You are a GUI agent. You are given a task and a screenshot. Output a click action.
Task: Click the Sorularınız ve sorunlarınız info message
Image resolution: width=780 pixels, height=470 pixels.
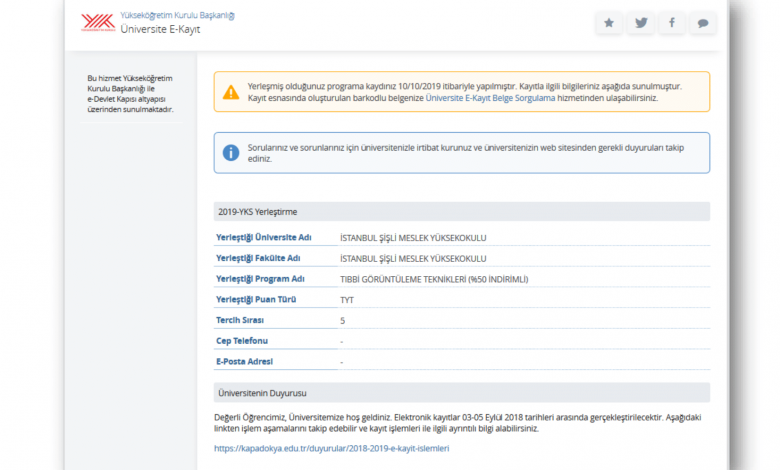click(x=466, y=153)
